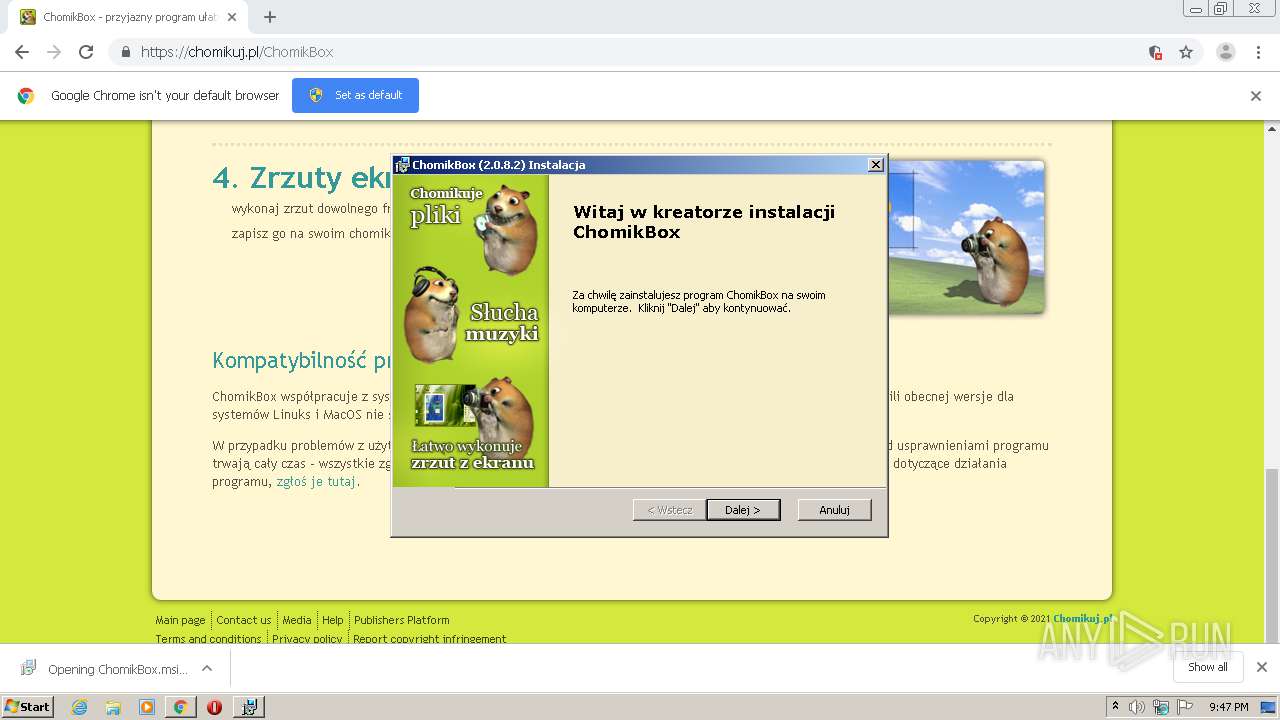1280x720 pixels.
Task: Close the ChomikBox browser tab
Action: 232,17
